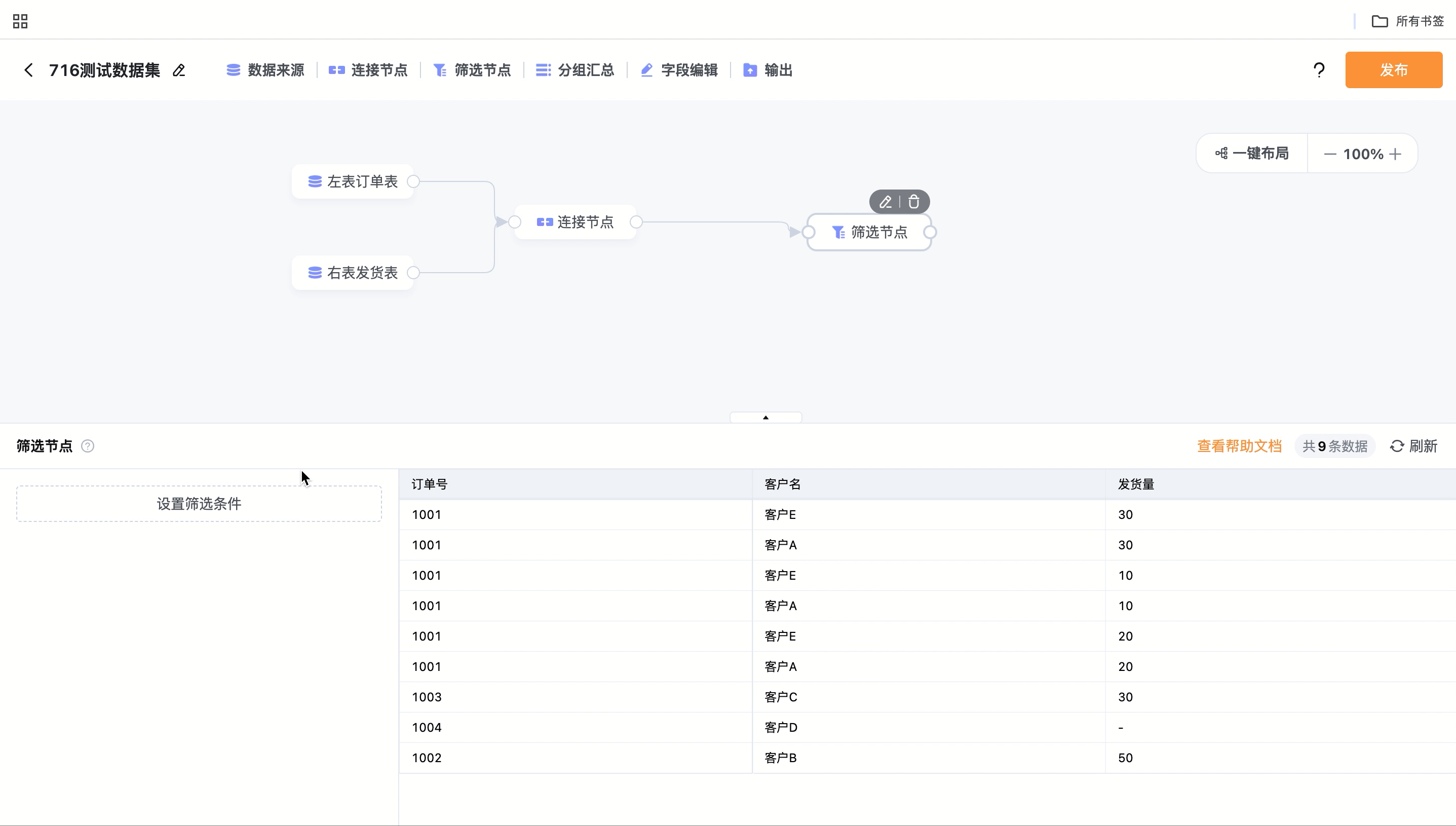Add an 输出 node from toolbar
The image size is (1456, 826).
click(x=768, y=70)
